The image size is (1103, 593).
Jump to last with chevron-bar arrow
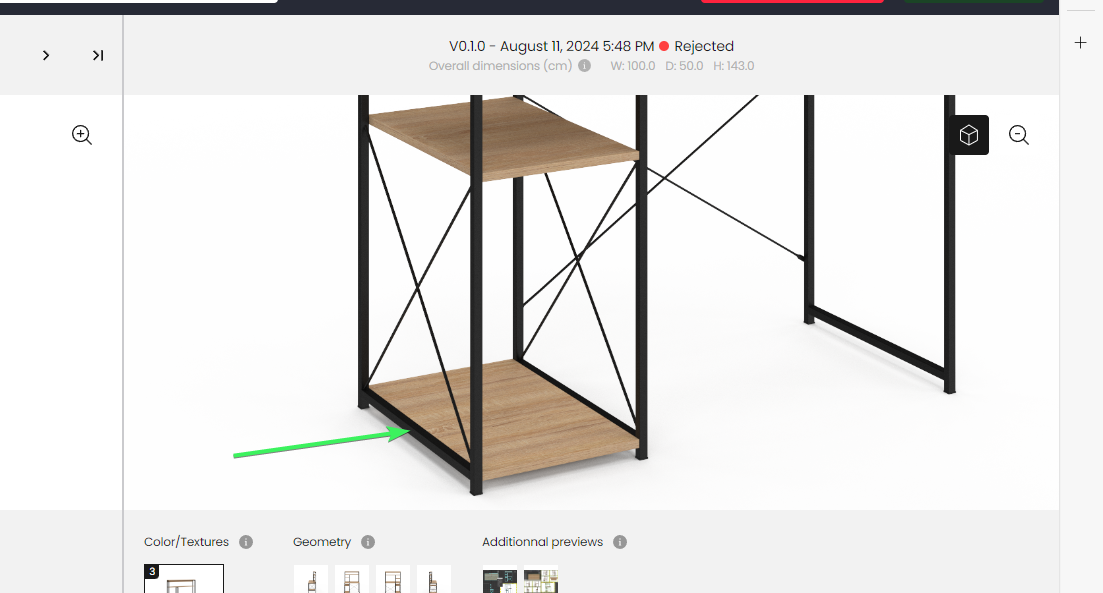(x=98, y=55)
